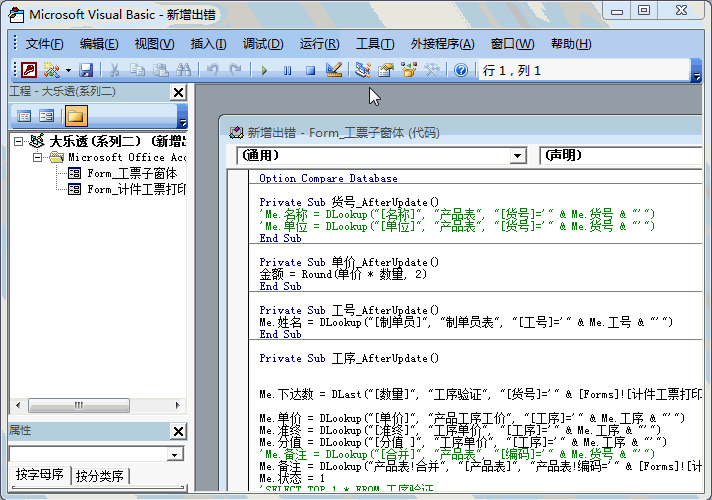This screenshot has height=500, width=712.
Task: Click the View Microsoft Access toolbar icon
Action: point(29,70)
